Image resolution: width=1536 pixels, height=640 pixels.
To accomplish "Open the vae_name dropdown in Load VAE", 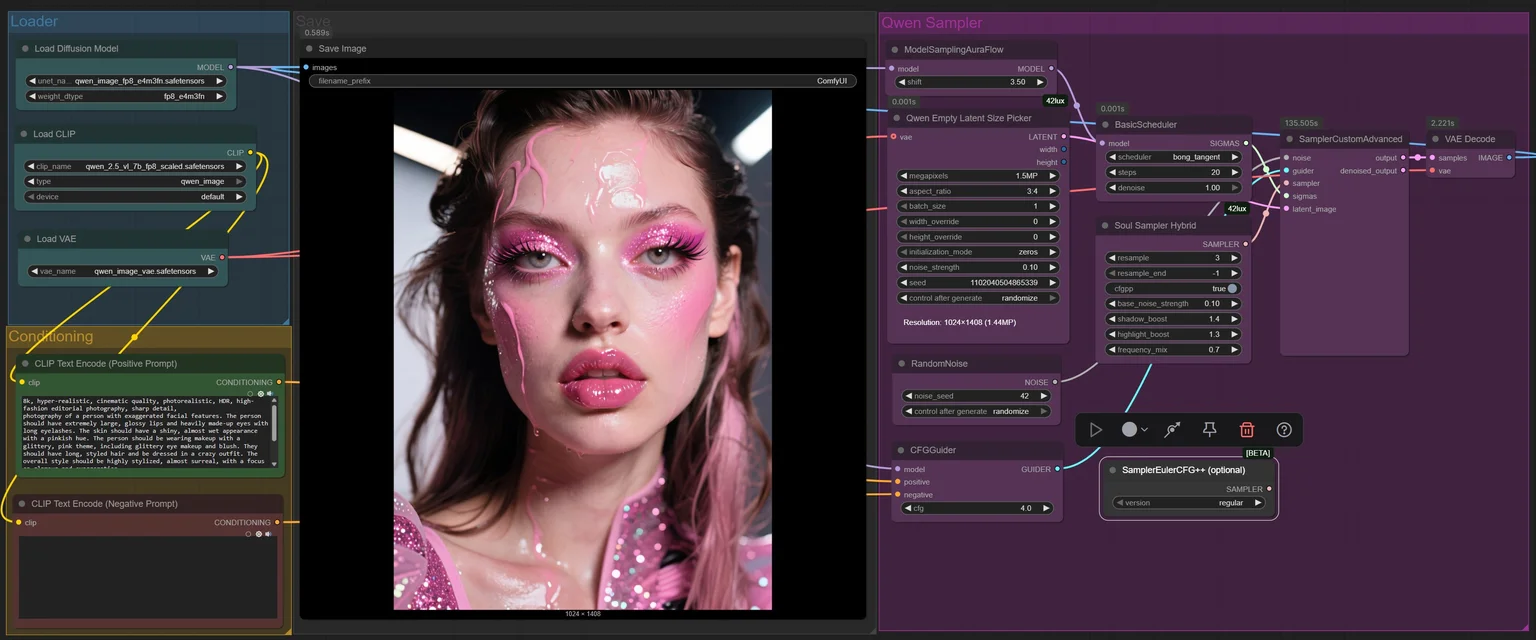I will [123, 271].
